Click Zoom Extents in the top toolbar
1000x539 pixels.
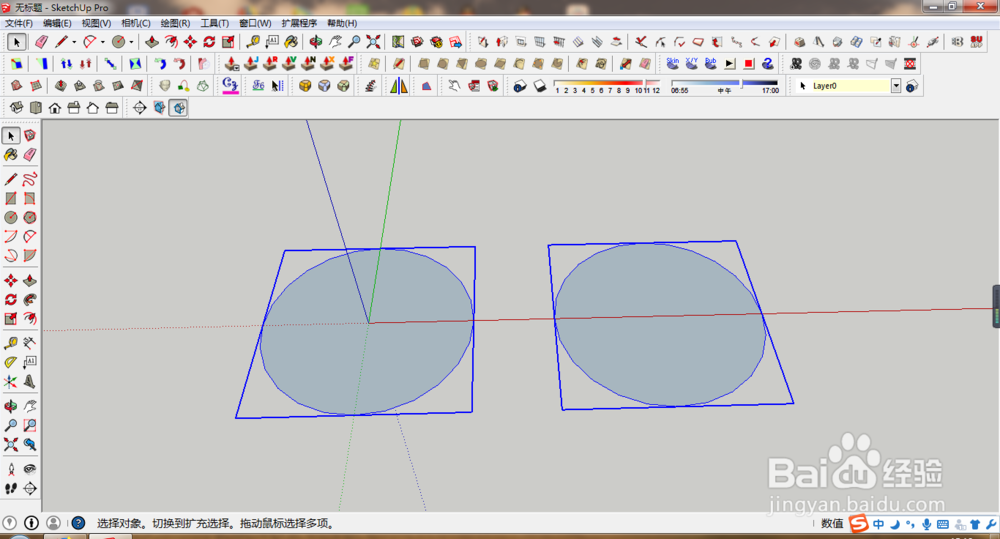(x=373, y=42)
